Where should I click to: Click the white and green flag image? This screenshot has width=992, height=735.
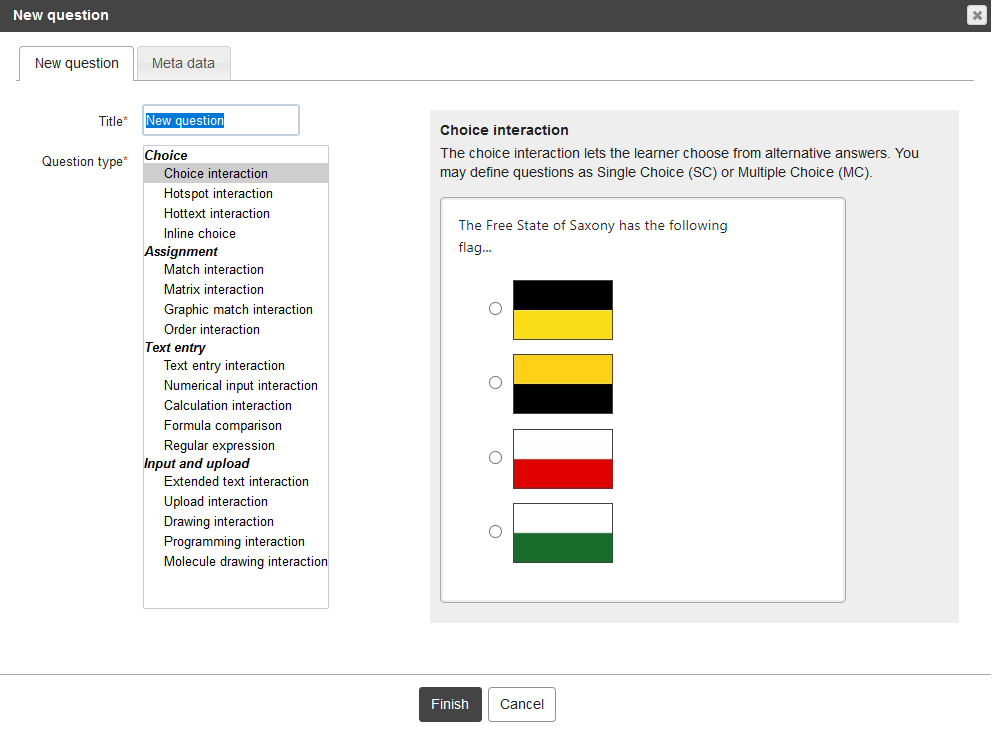pyautogui.click(x=562, y=533)
